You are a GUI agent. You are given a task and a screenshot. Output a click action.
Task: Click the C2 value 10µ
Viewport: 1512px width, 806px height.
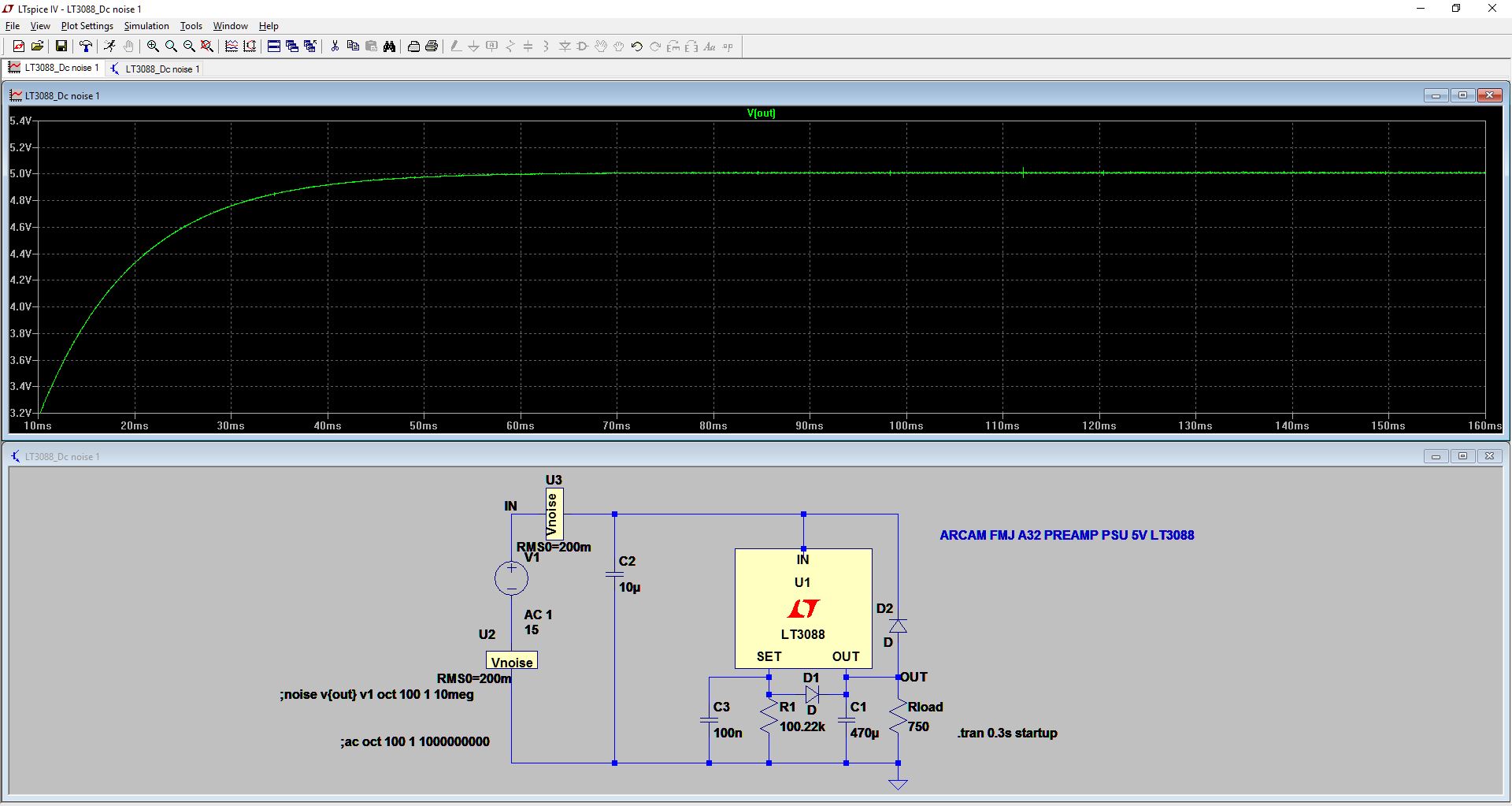click(x=629, y=587)
